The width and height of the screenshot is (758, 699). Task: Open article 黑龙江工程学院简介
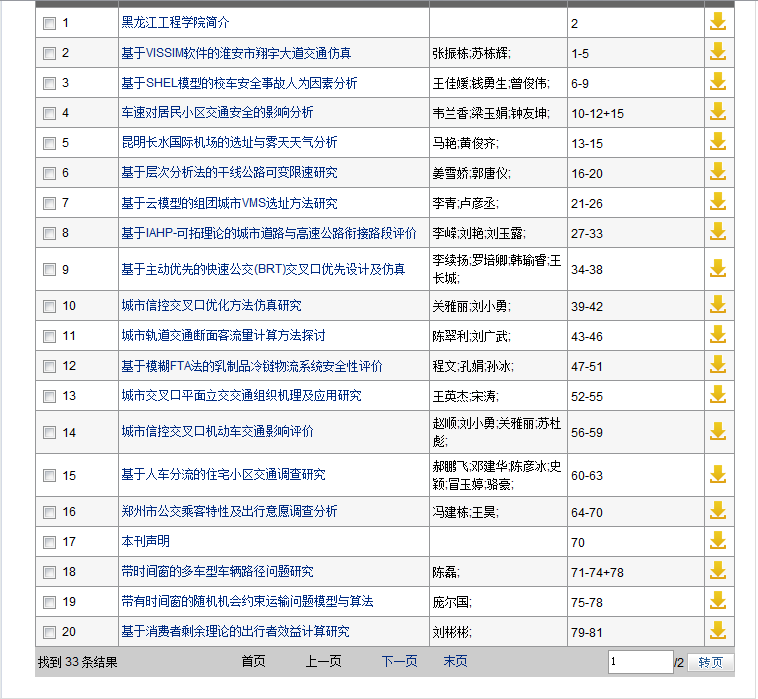tap(175, 22)
